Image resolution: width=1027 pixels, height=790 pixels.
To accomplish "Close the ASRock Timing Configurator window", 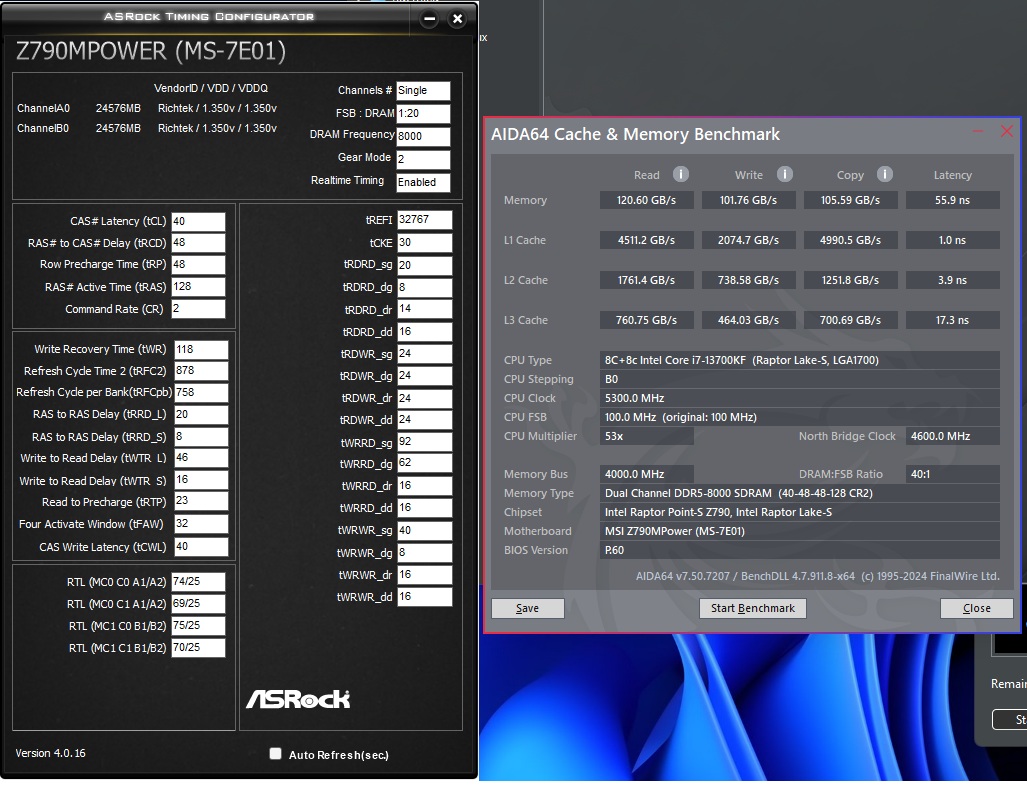I will pos(458,19).
